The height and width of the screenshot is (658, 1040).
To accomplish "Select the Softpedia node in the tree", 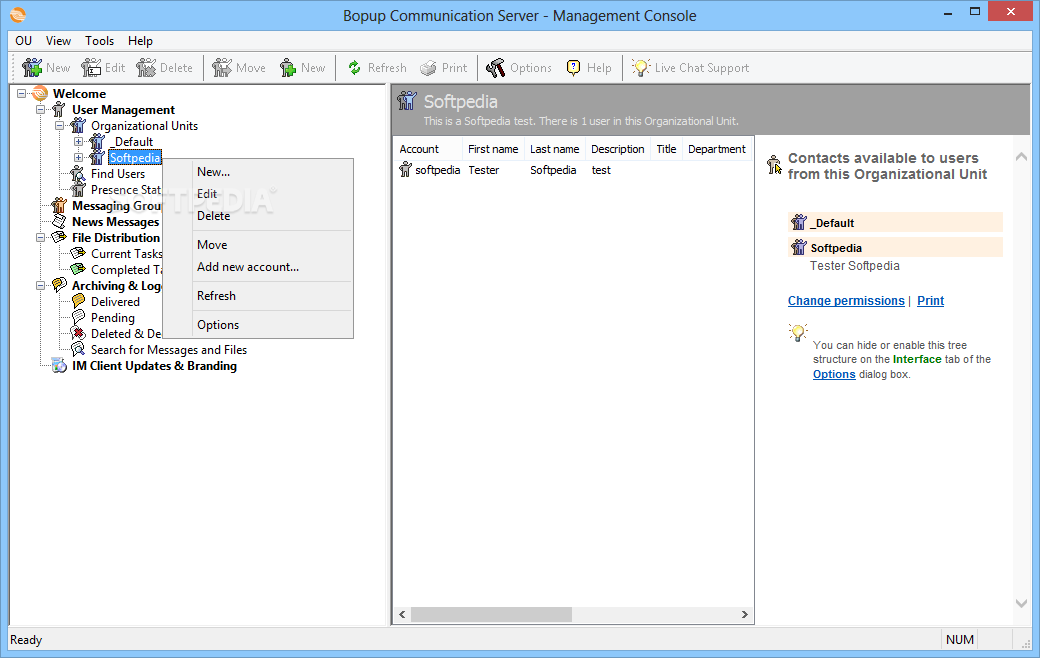I will [135, 158].
